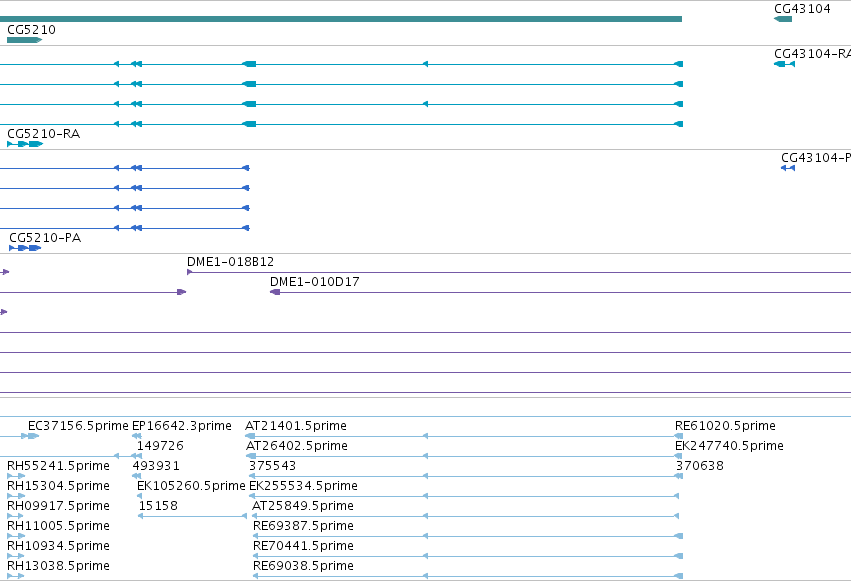Click the small arrow glyph beneath RH13038.5prime
Screen dimensions: 851x581
coord(16,576)
